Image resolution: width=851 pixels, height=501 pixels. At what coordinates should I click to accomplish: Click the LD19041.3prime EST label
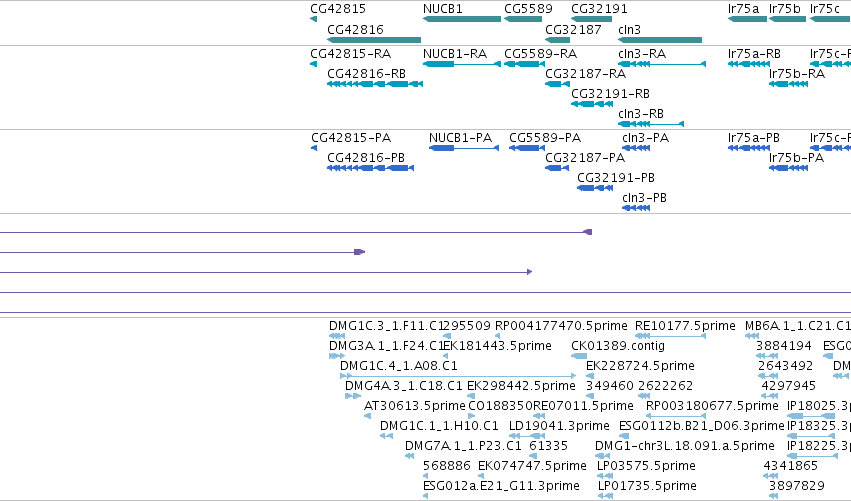559,426
